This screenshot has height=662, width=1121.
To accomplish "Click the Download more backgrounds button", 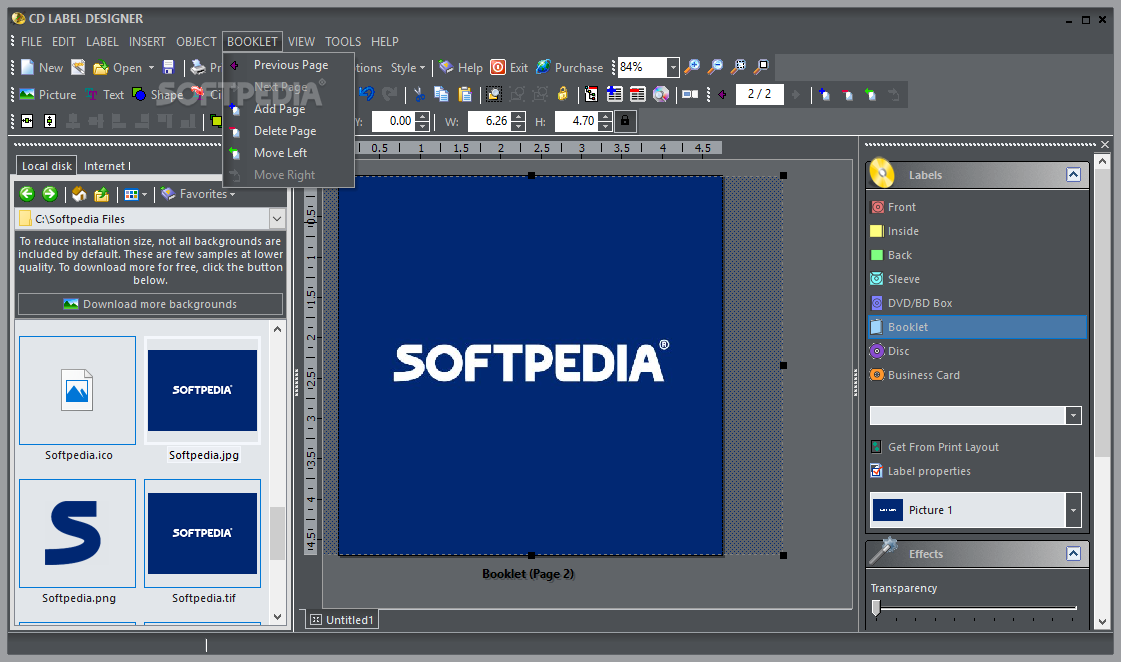I will (151, 304).
